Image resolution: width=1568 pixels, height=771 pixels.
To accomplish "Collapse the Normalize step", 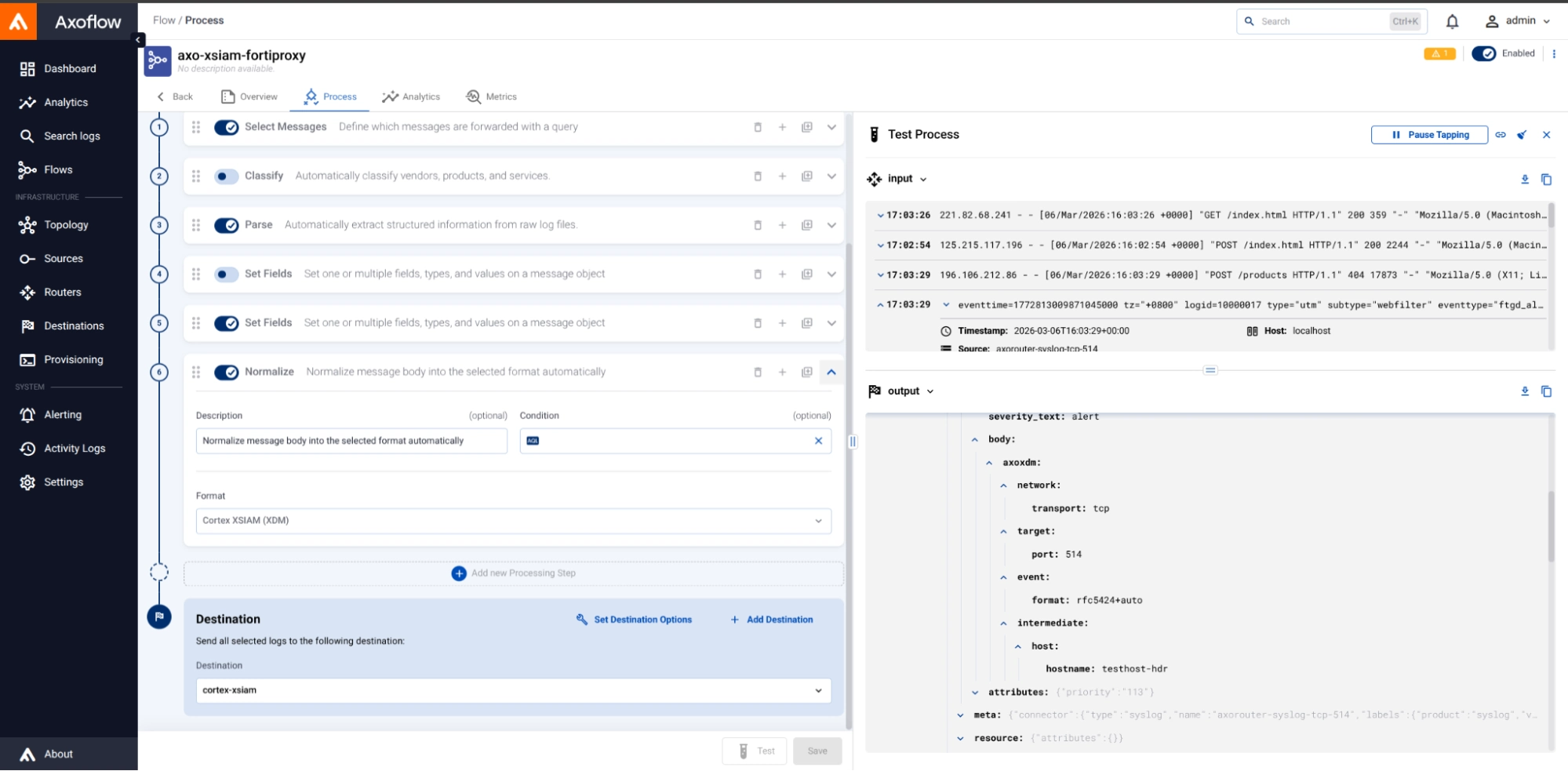I will pyautogui.click(x=831, y=372).
